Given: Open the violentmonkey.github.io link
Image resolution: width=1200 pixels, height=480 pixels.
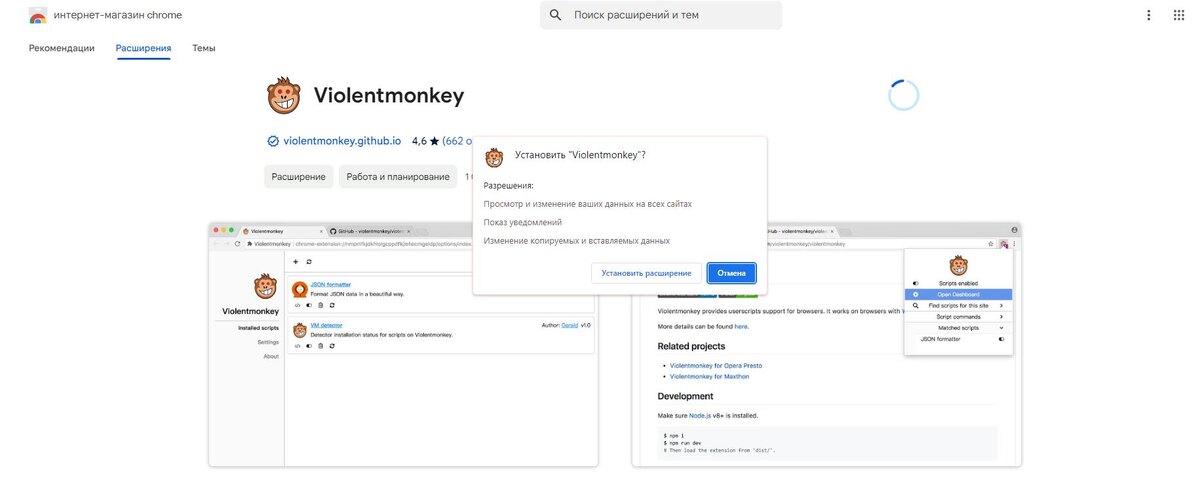Looking at the screenshot, I should (x=342, y=141).
